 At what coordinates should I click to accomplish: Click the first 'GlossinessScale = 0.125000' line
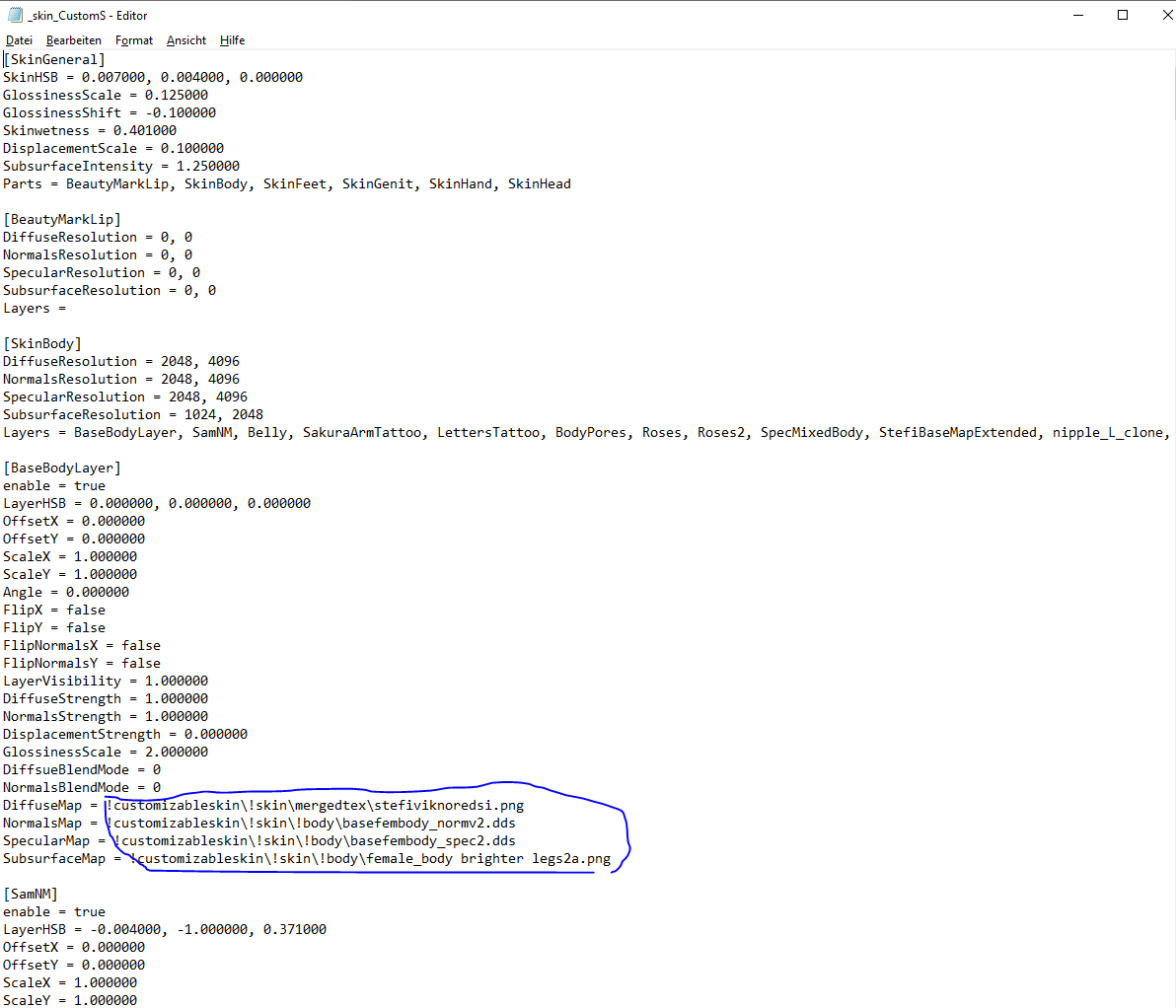106,96
